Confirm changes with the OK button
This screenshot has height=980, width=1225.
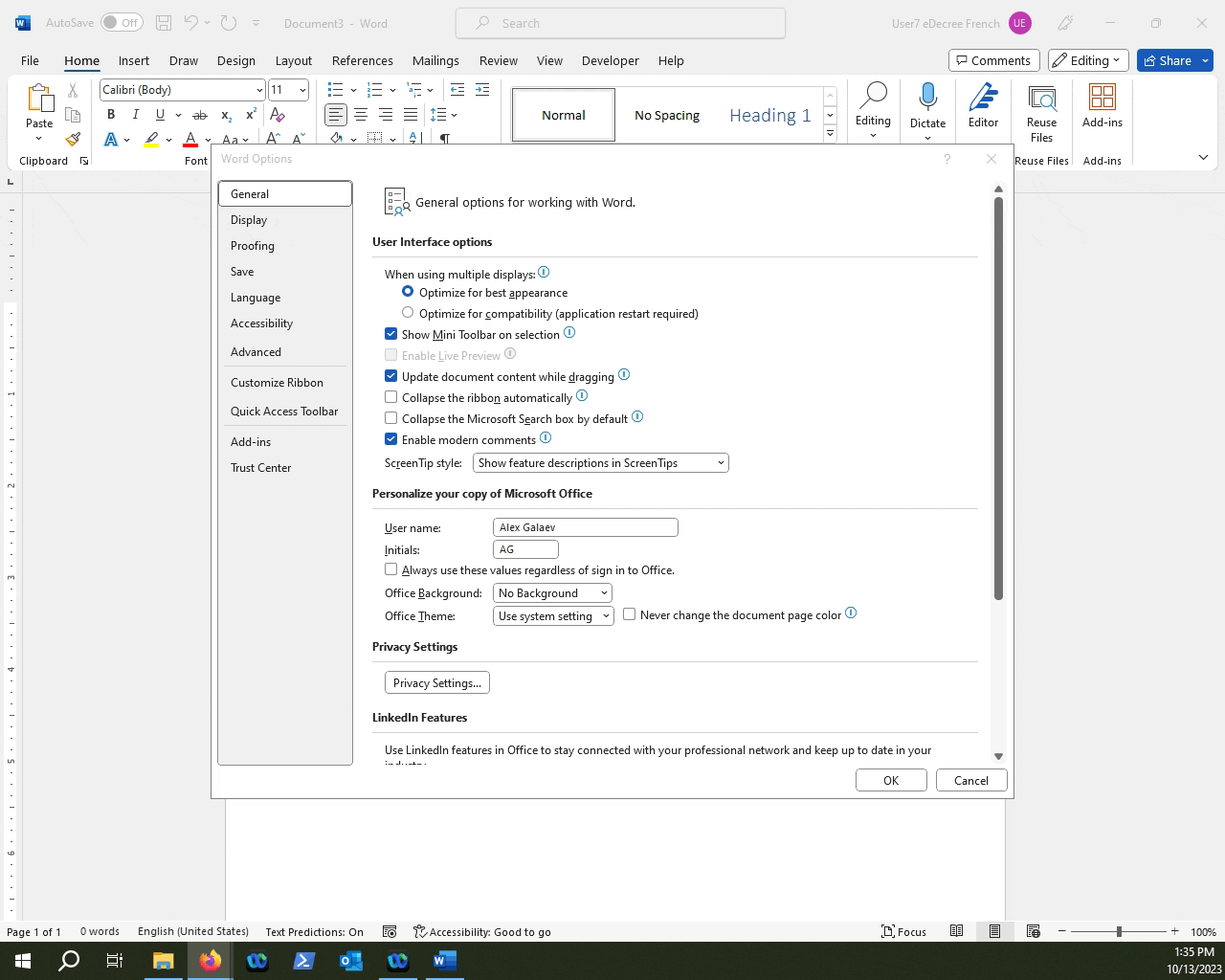coord(890,780)
